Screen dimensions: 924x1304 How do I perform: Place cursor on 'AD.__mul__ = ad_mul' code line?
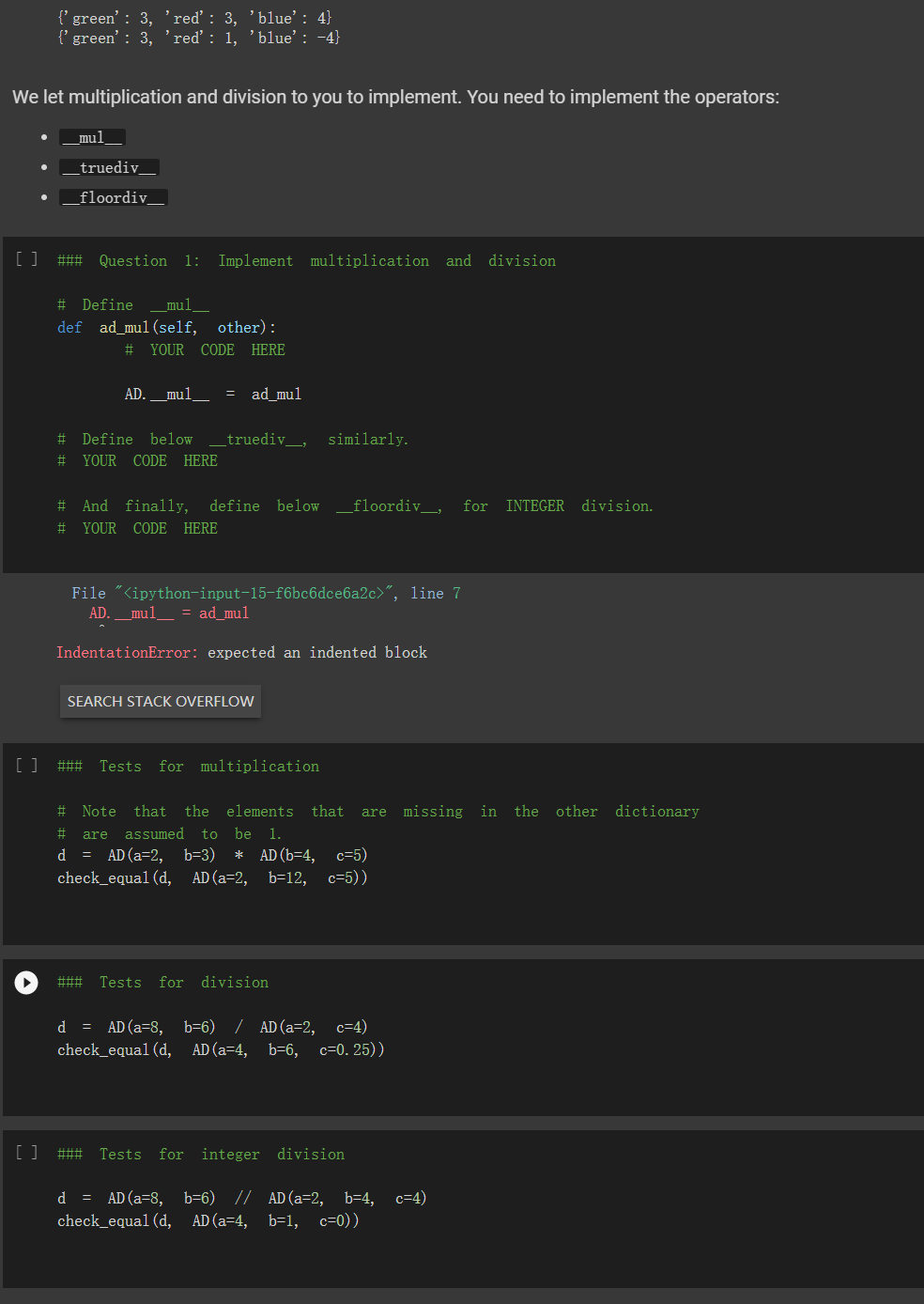coord(213,395)
